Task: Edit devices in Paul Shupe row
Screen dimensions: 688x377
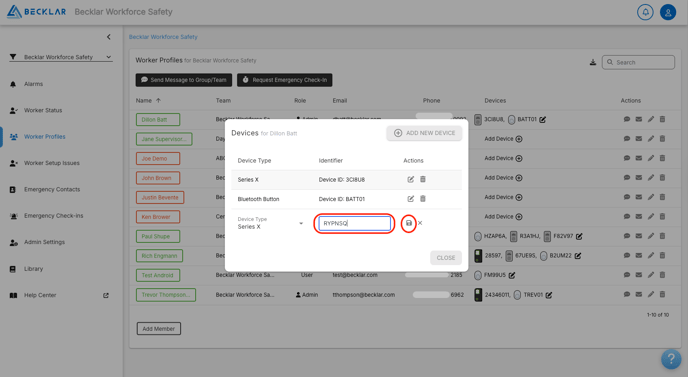Action: coord(579,236)
